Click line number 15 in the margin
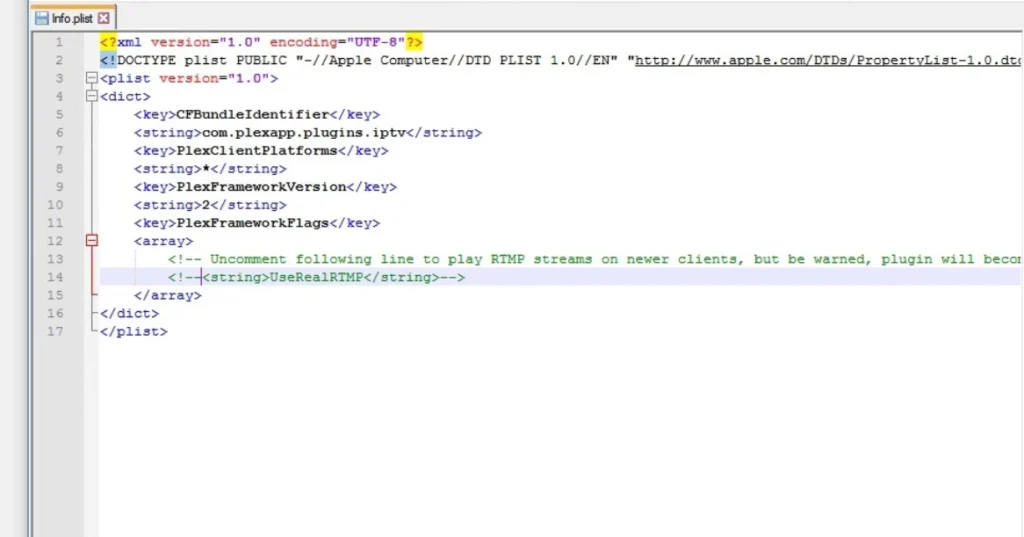Viewport: 1024px width, 537px height. [56, 295]
